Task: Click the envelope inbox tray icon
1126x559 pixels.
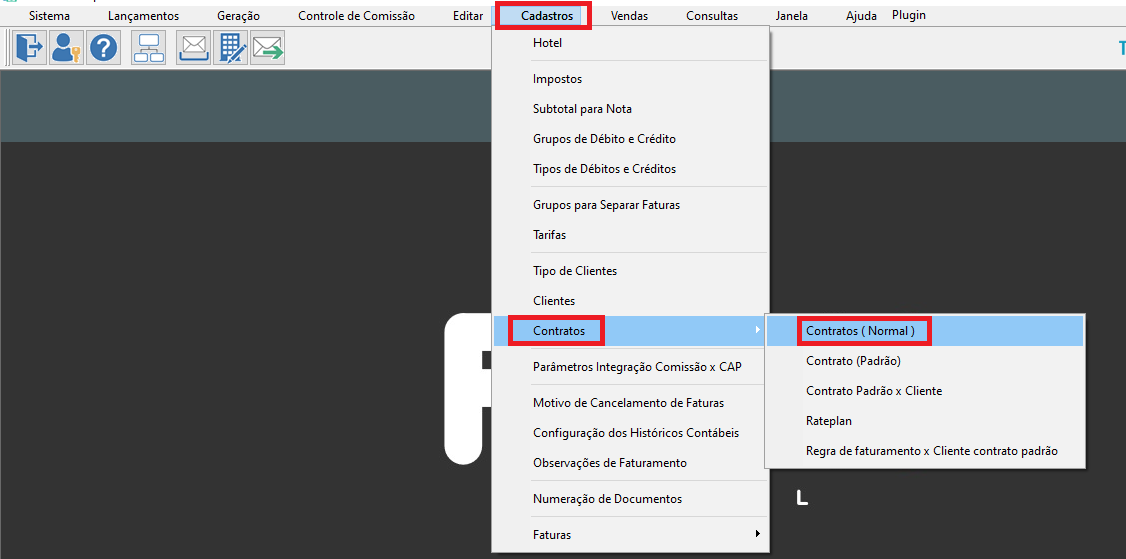Action: click(x=194, y=48)
